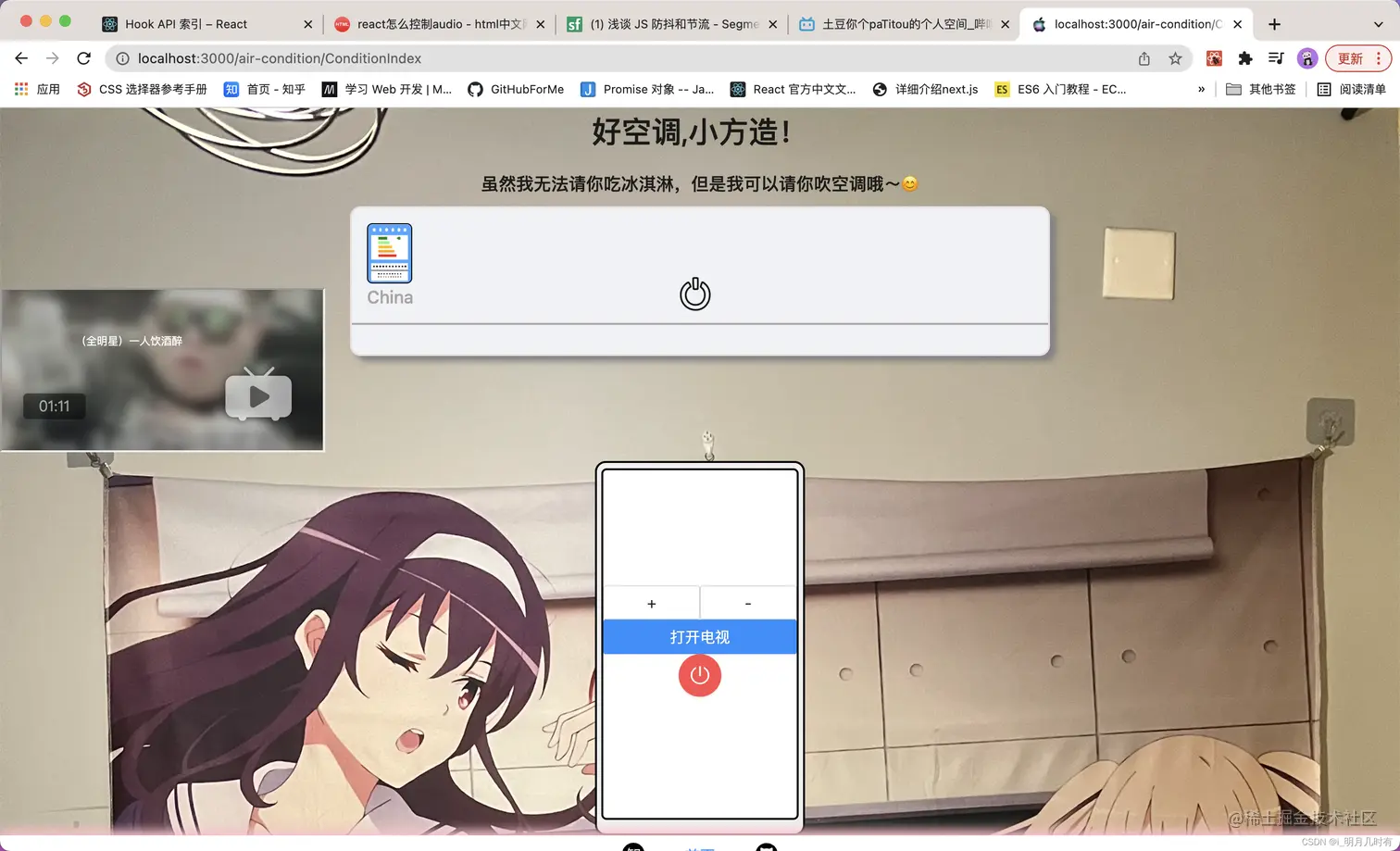Open CSS 选择器参考手册 bookmark
The width and height of the screenshot is (1400, 851).
pyautogui.click(x=142, y=89)
